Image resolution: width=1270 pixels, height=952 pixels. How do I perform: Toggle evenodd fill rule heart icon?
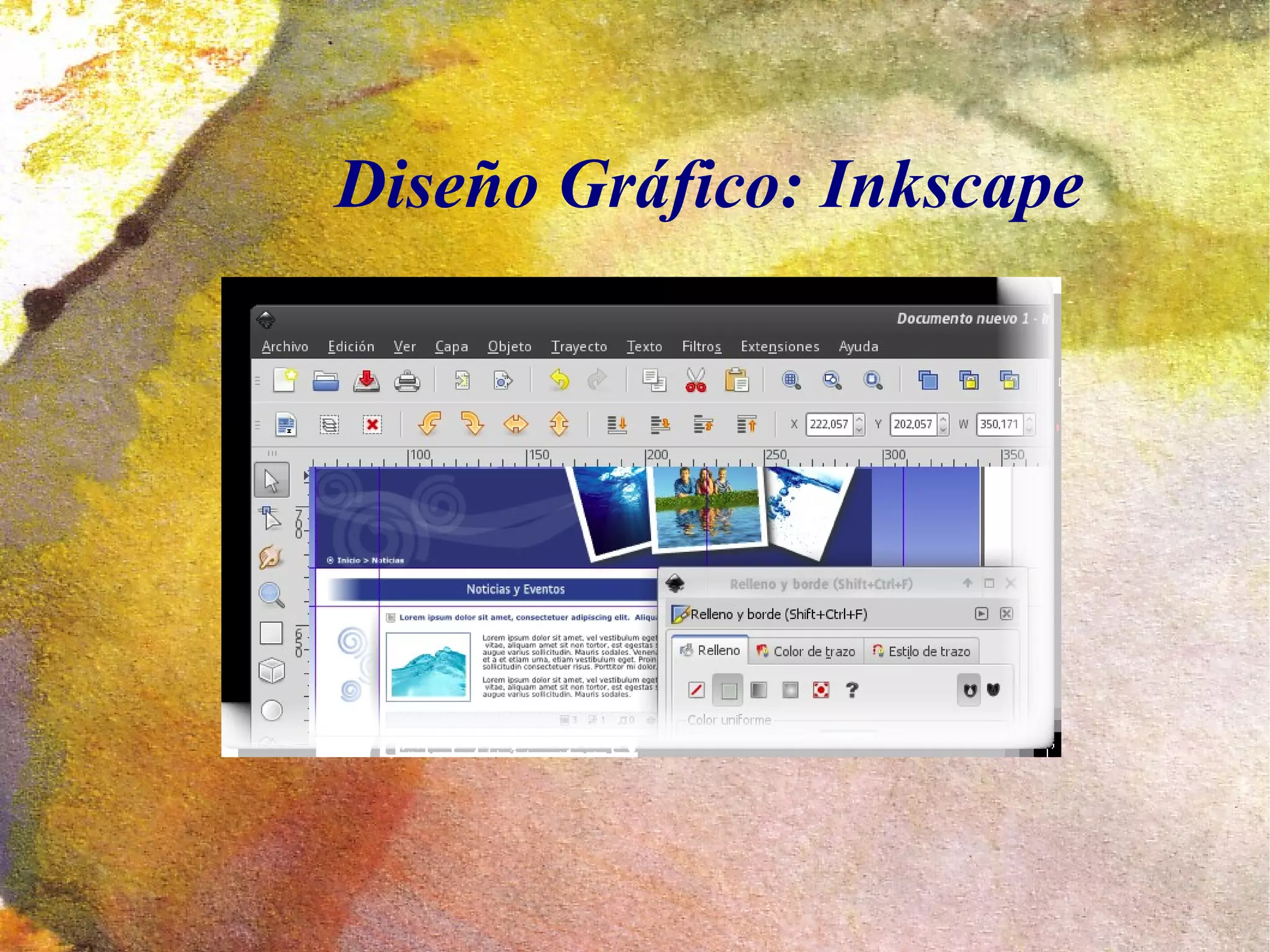(x=969, y=690)
